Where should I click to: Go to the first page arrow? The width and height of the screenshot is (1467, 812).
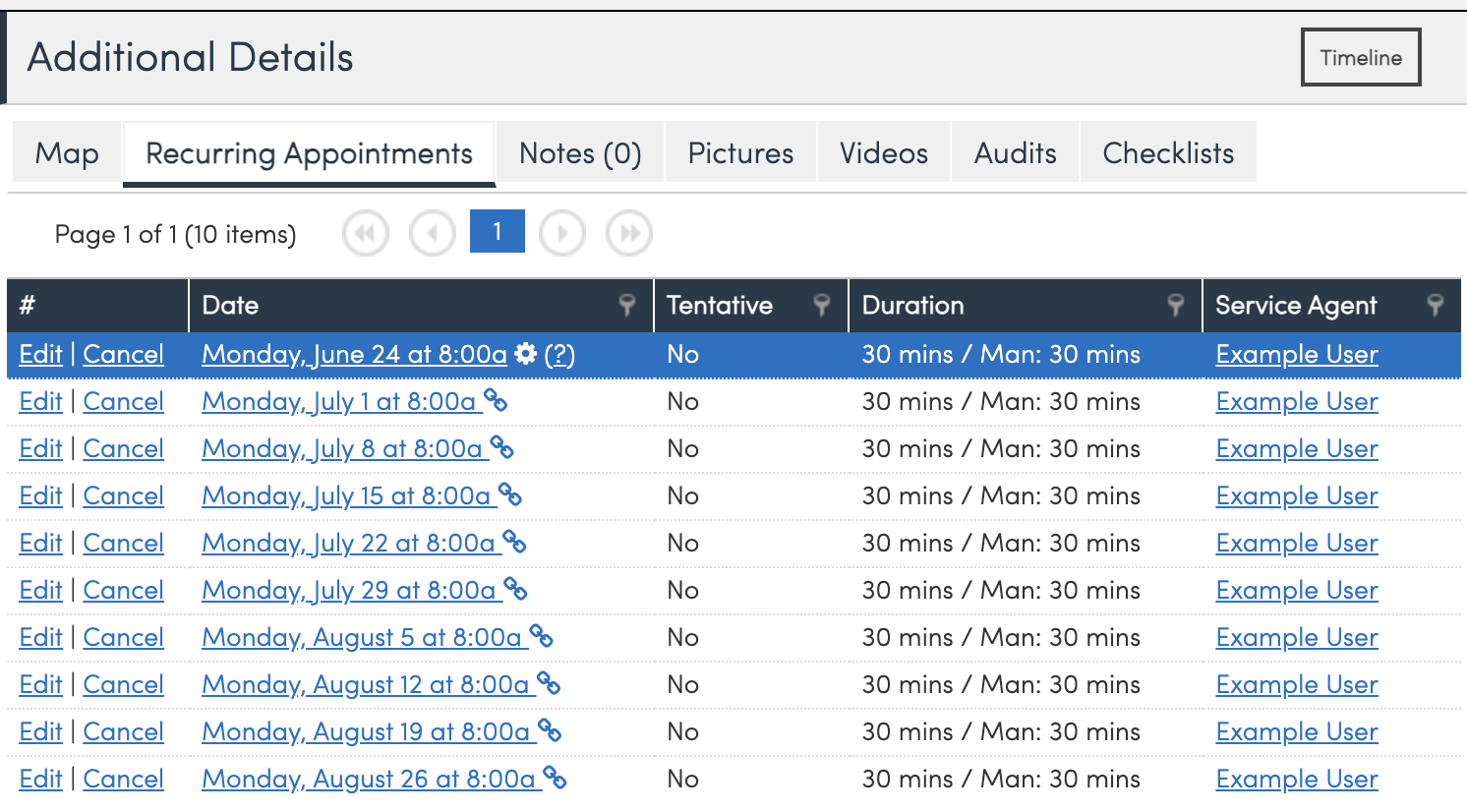(x=366, y=234)
